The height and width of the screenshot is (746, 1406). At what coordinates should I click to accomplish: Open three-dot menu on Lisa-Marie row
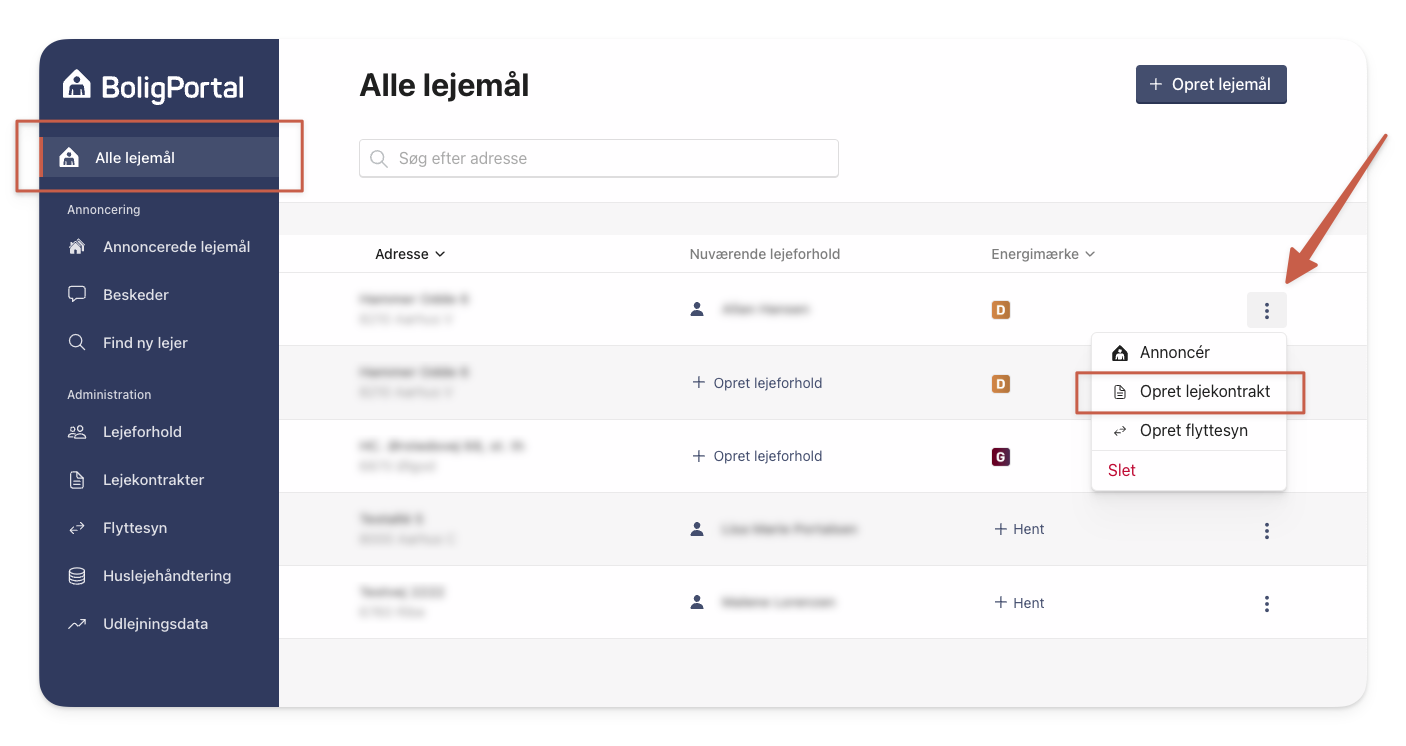(x=1266, y=531)
